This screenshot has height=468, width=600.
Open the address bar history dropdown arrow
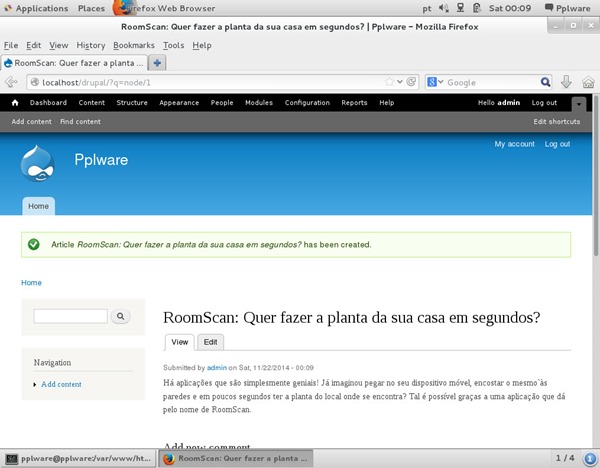pos(400,82)
